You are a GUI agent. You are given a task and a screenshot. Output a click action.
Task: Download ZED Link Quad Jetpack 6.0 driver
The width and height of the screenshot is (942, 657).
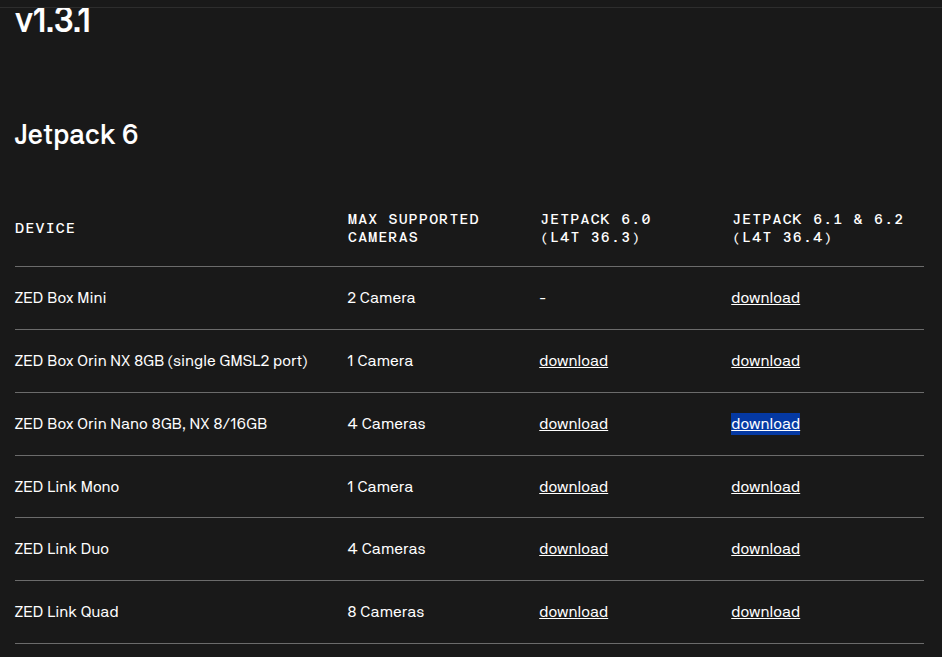[573, 612]
